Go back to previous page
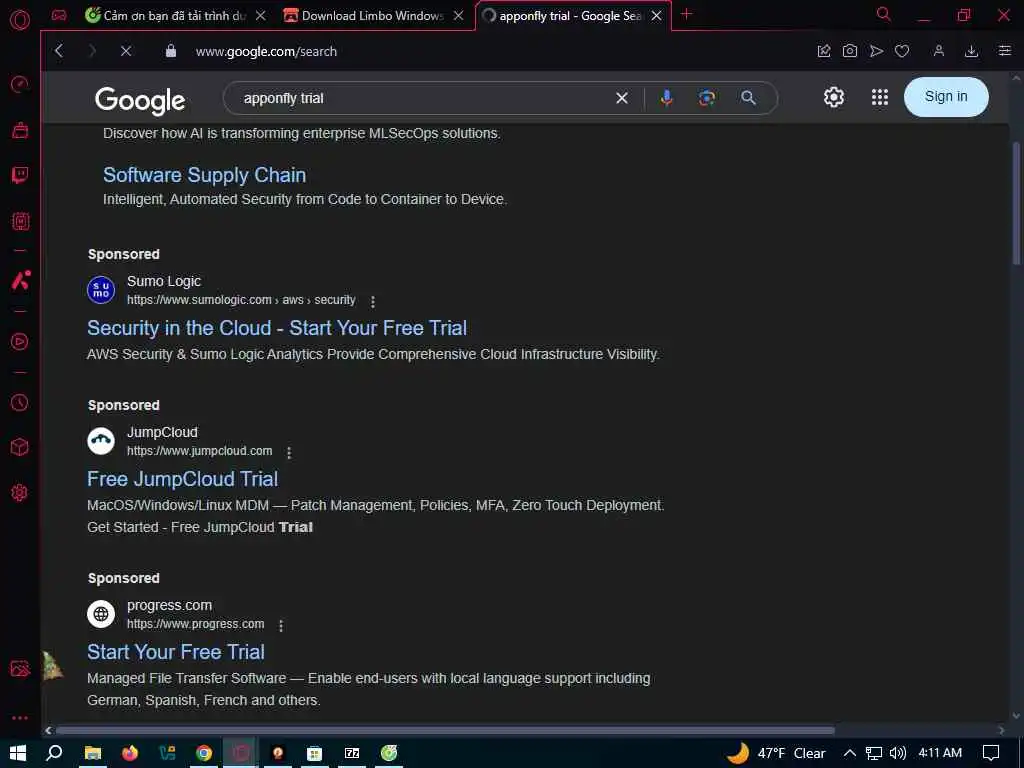 59,51
